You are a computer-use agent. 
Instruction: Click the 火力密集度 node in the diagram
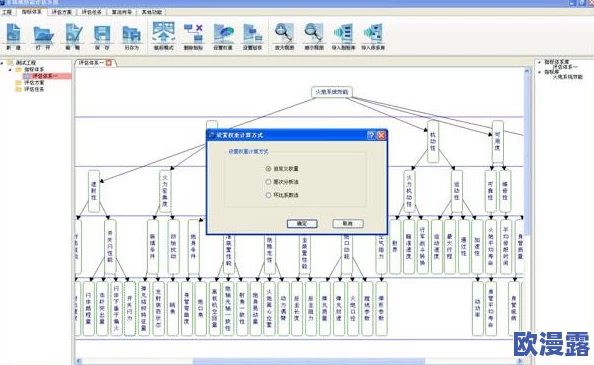tap(165, 191)
